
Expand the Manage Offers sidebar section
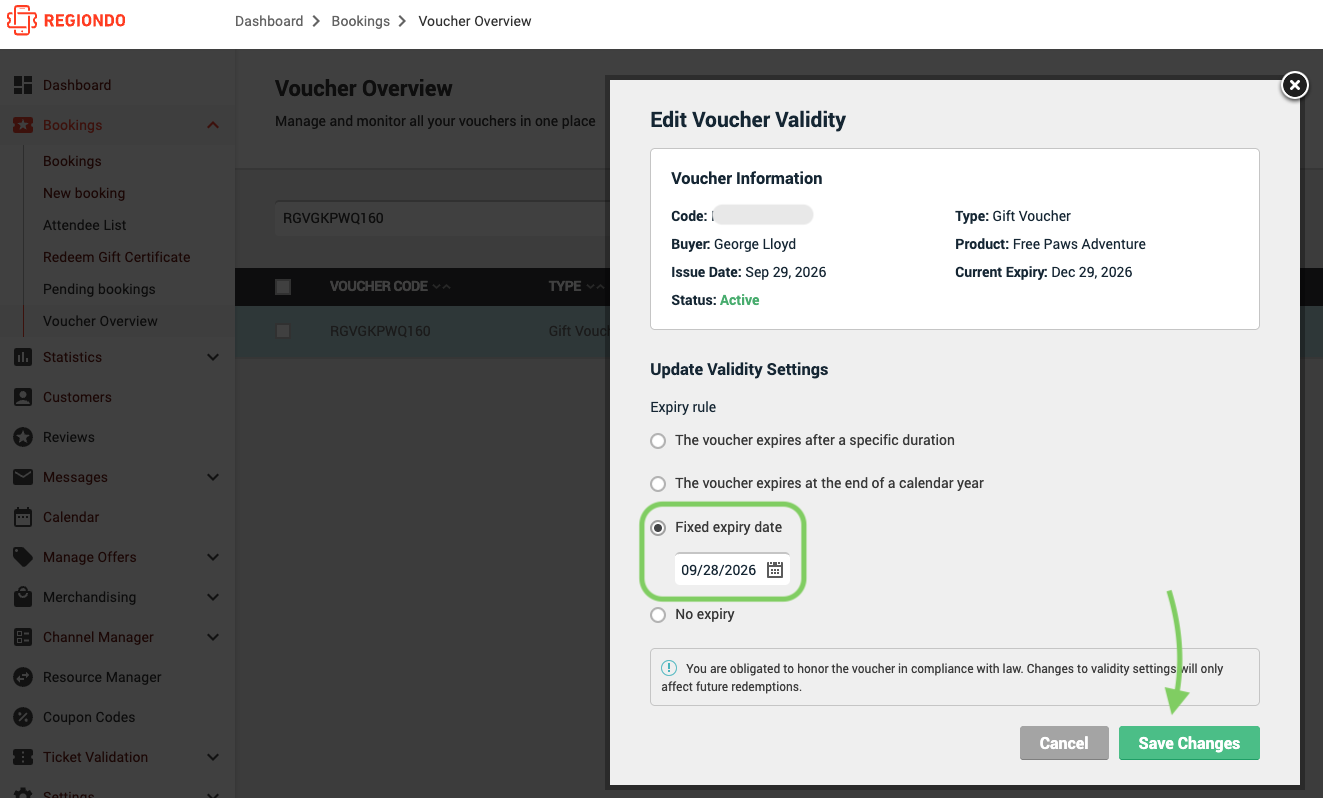[213, 557]
